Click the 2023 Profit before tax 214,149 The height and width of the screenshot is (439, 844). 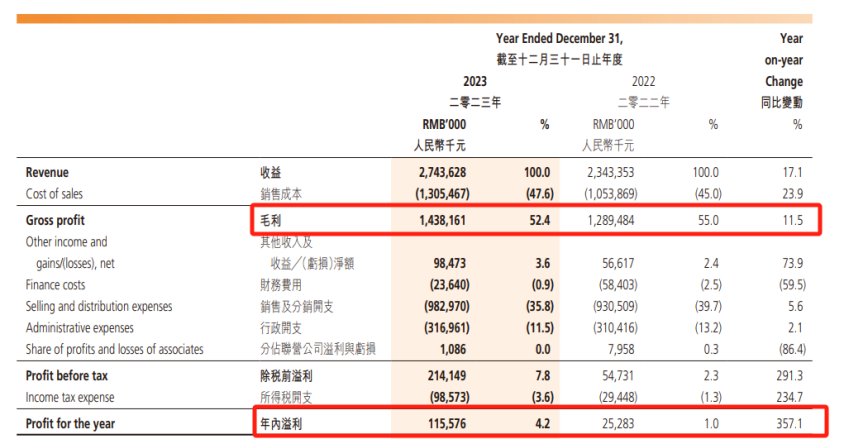click(442, 378)
